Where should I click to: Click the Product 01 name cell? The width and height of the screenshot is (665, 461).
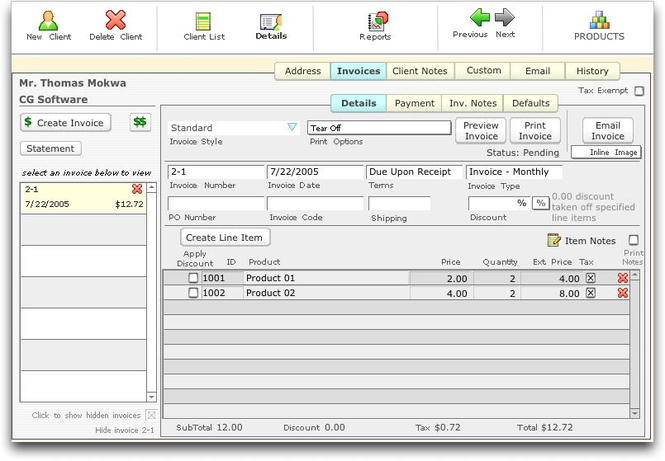[326, 278]
